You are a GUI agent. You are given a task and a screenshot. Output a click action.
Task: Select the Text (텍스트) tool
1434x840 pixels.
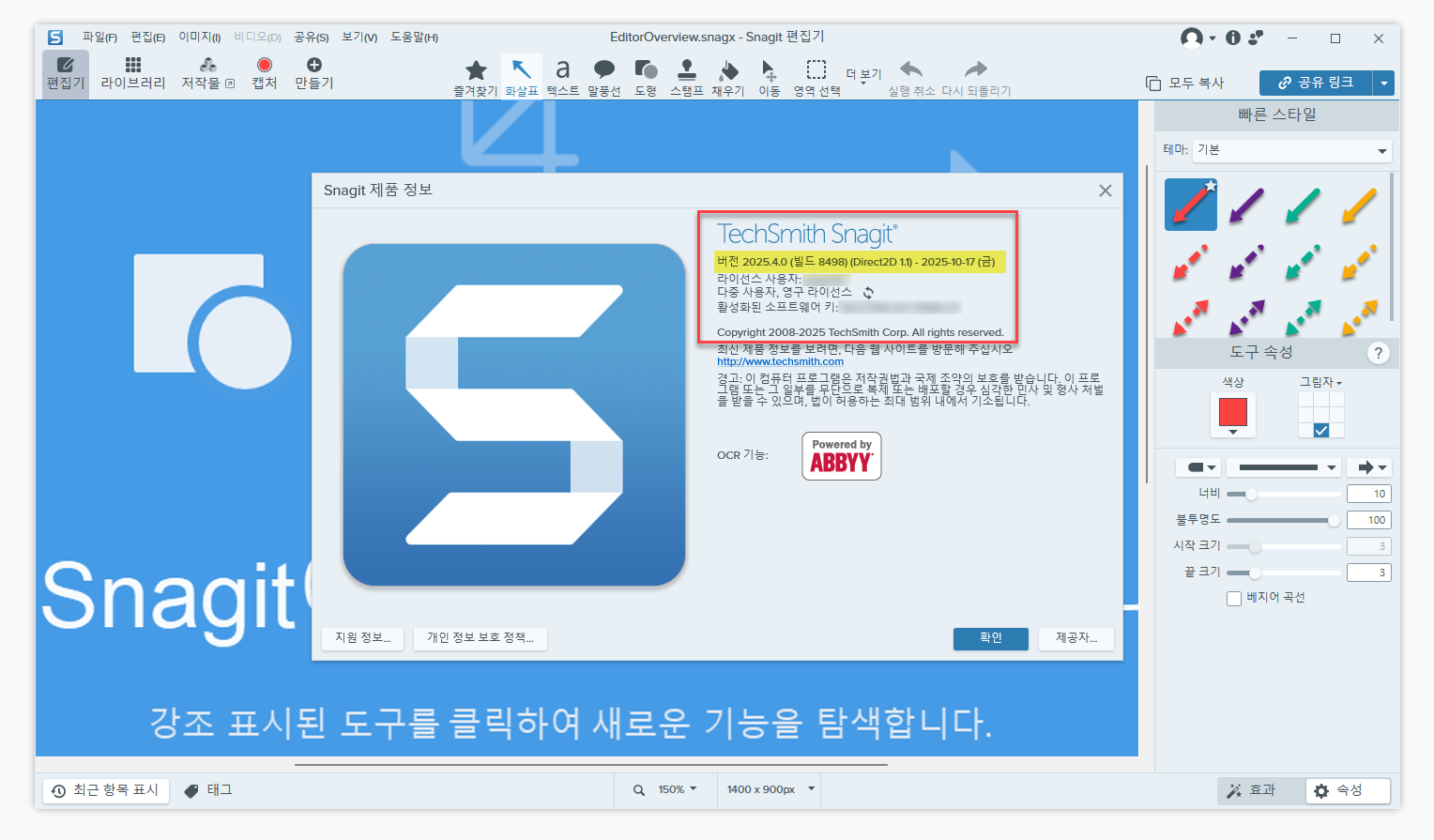click(563, 77)
